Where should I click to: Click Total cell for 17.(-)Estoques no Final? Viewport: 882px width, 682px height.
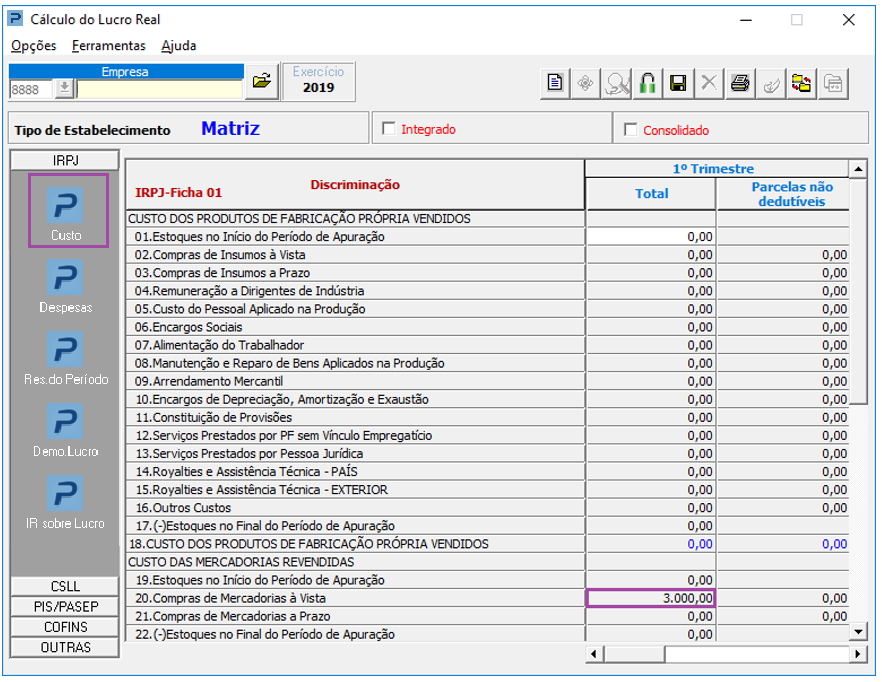pyautogui.click(x=650, y=525)
